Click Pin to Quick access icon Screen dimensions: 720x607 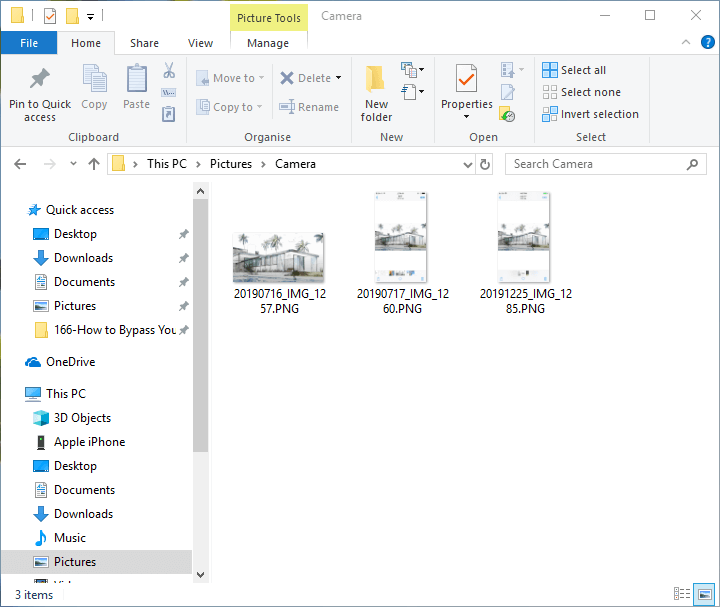click(x=40, y=78)
